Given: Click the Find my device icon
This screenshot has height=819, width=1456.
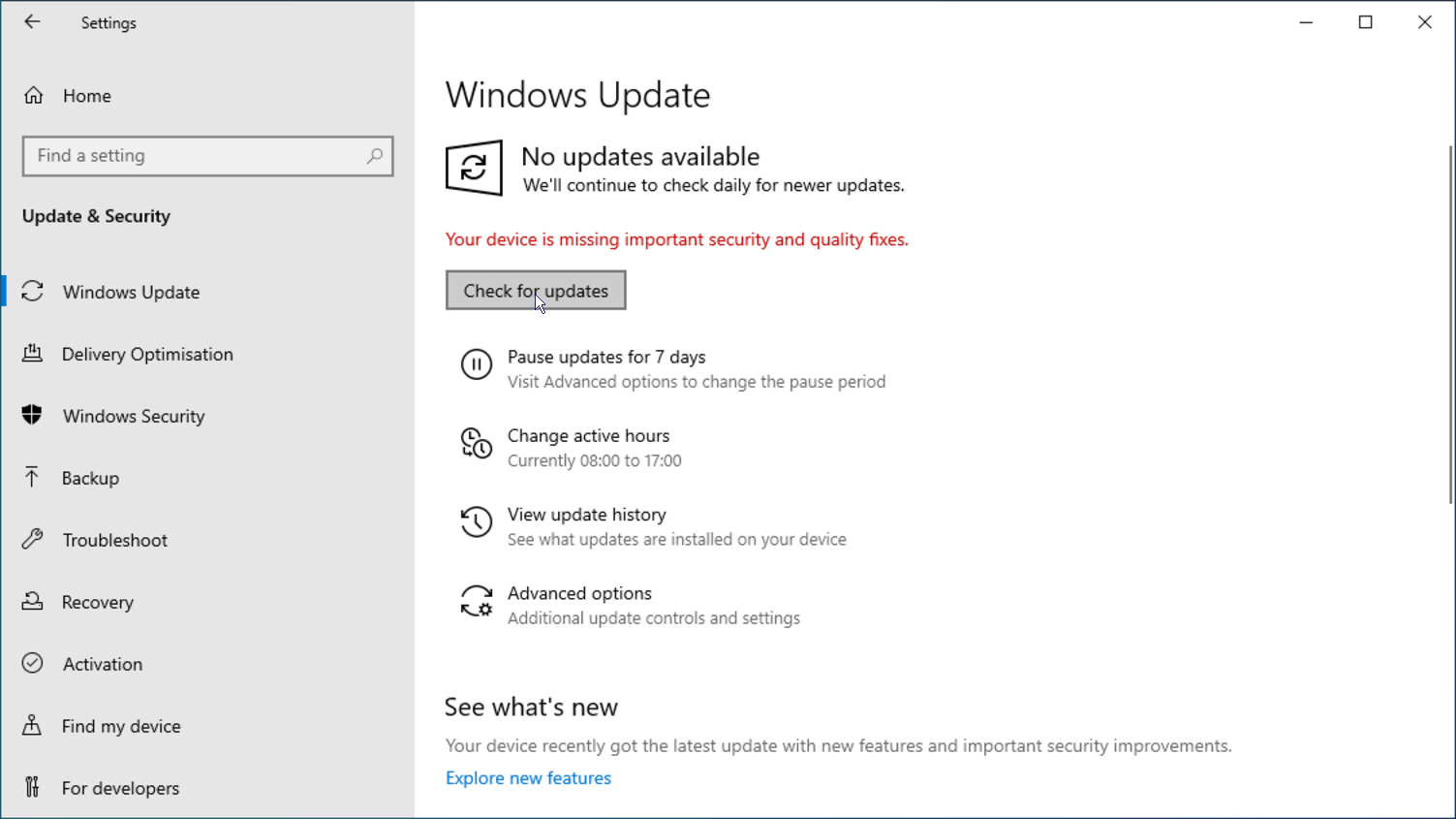Looking at the screenshot, I should pyautogui.click(x=32, y=725).
